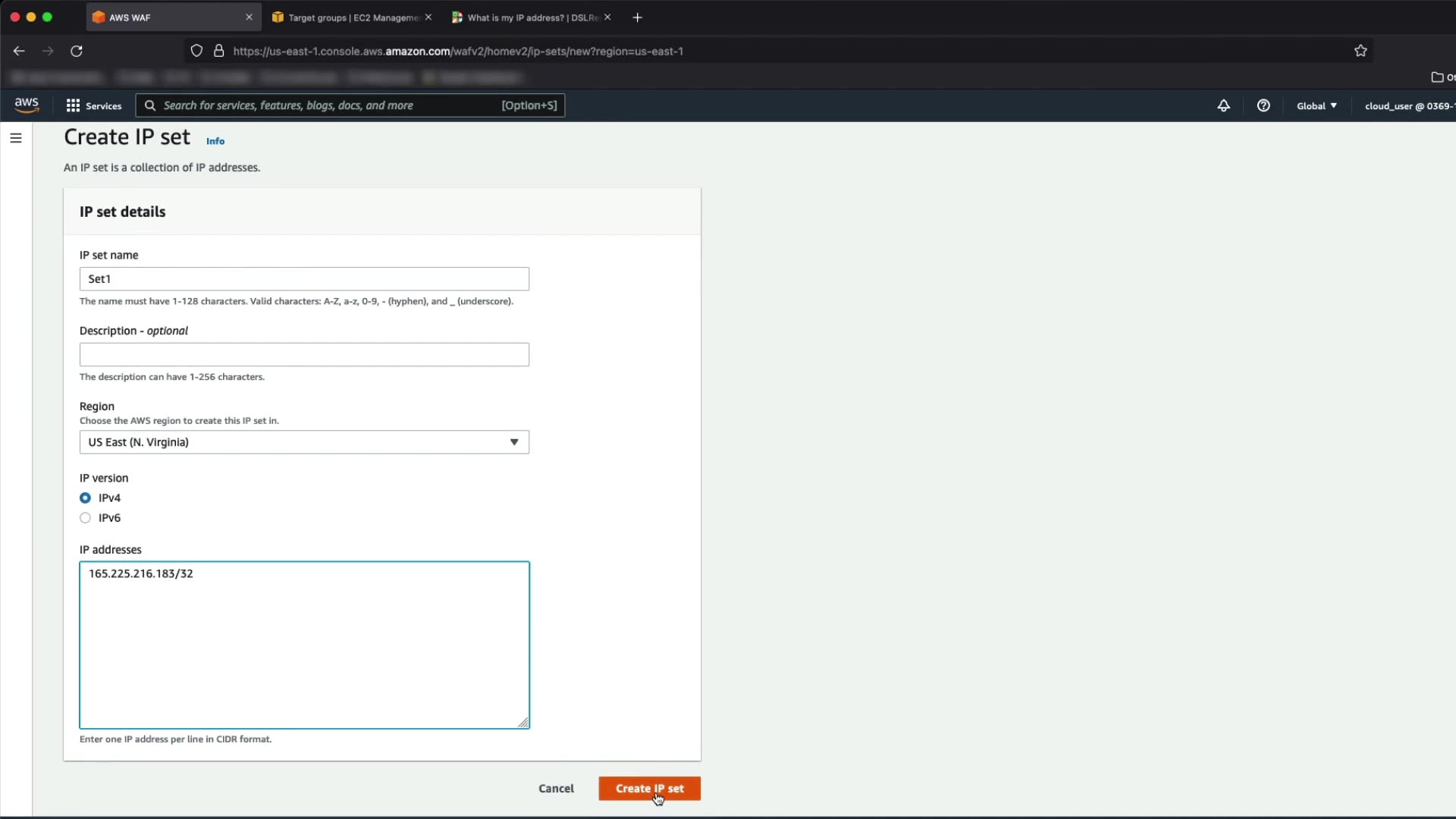Go back to previous page
The image size is (1456, 819).
click(19, 51)
